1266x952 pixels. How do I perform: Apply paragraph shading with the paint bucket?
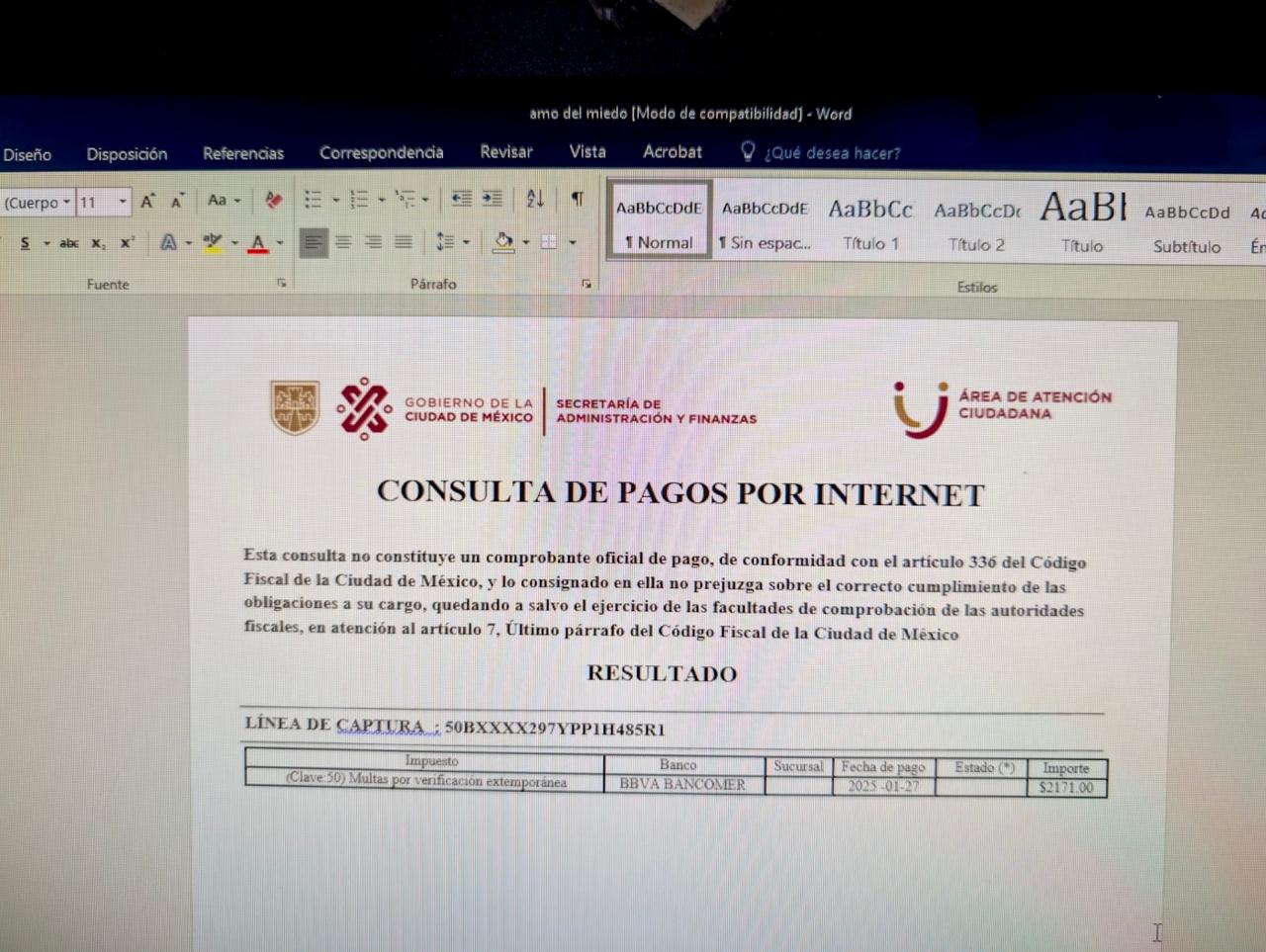tap(503, 241)
